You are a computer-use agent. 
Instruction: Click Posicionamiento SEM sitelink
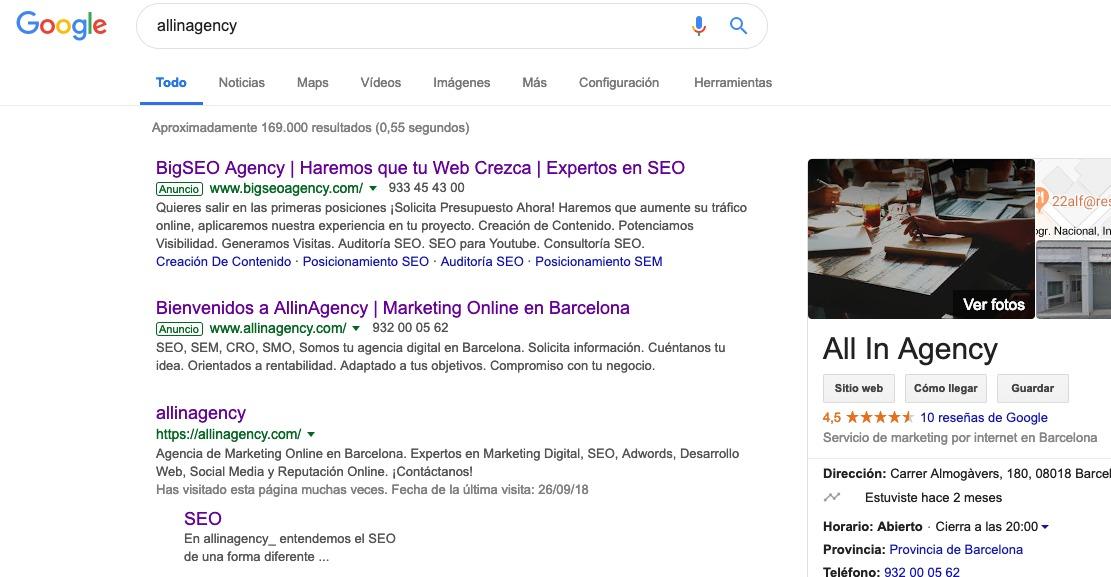(x=599, y=262)
